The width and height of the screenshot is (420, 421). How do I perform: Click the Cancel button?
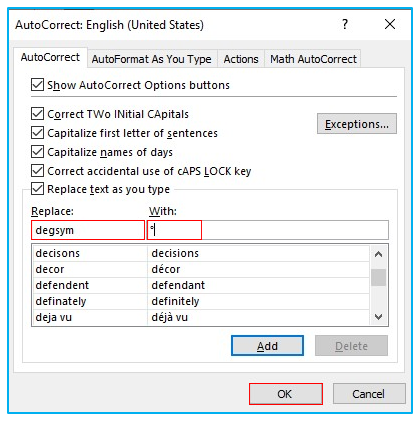click(x=369, y=394)
